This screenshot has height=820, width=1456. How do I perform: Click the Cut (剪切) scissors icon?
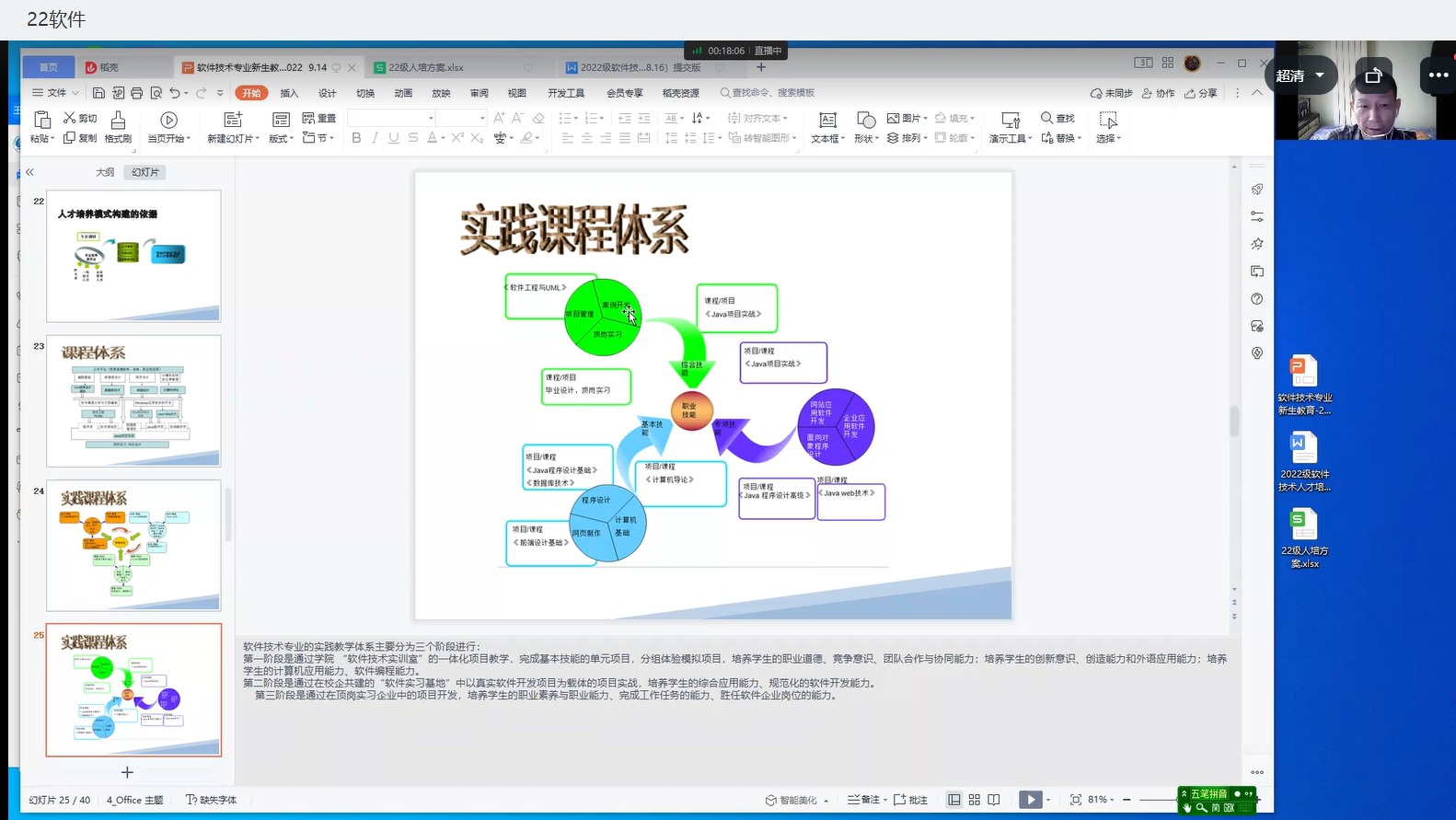(69, 118)
